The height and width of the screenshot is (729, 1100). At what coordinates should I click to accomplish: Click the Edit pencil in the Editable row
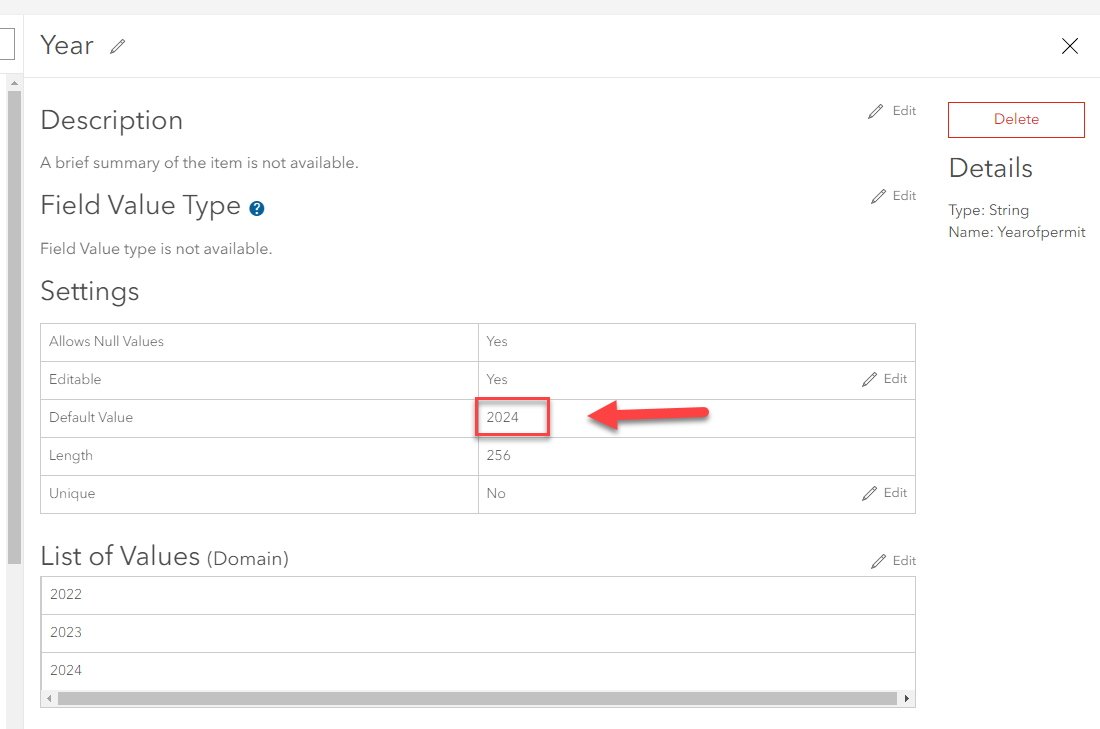pos(884,379)
